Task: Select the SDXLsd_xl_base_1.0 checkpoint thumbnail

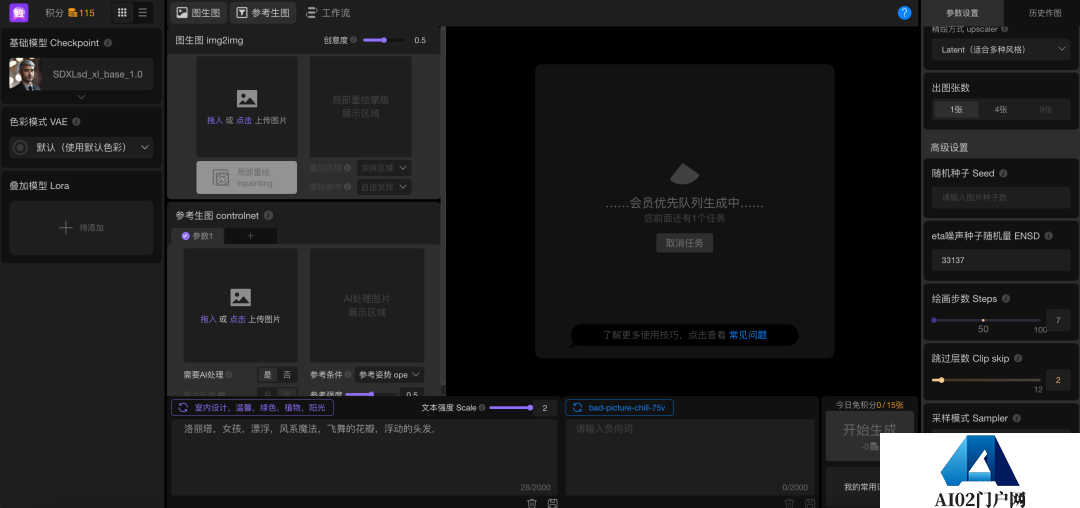Action: click(x=25, y=74)
